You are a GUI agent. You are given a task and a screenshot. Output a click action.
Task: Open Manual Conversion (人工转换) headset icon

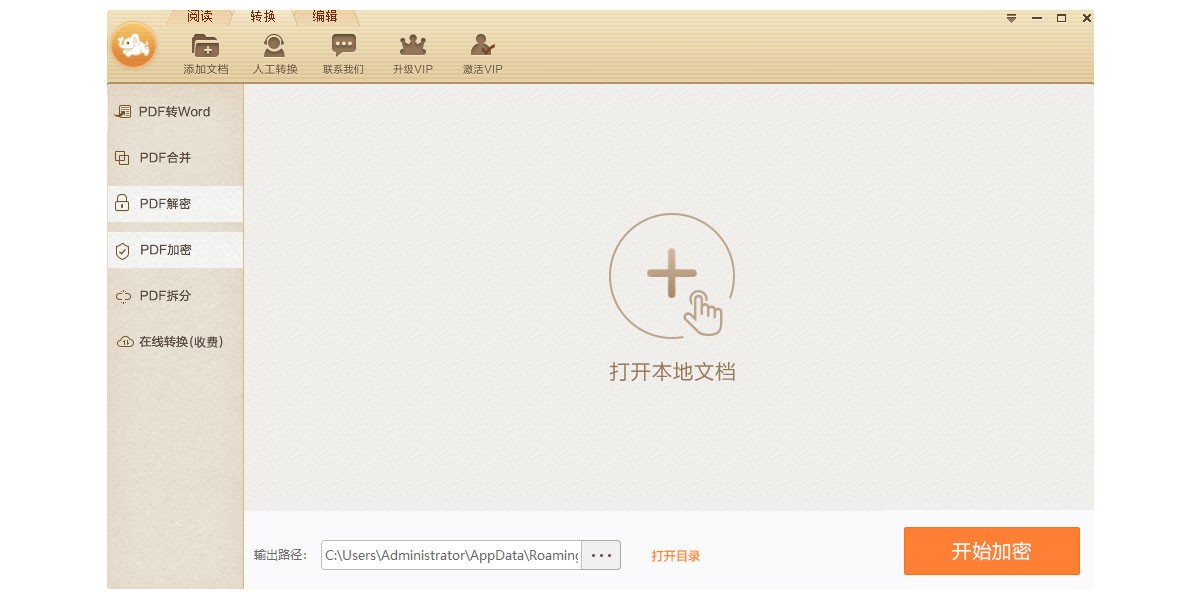click(274, 46)
